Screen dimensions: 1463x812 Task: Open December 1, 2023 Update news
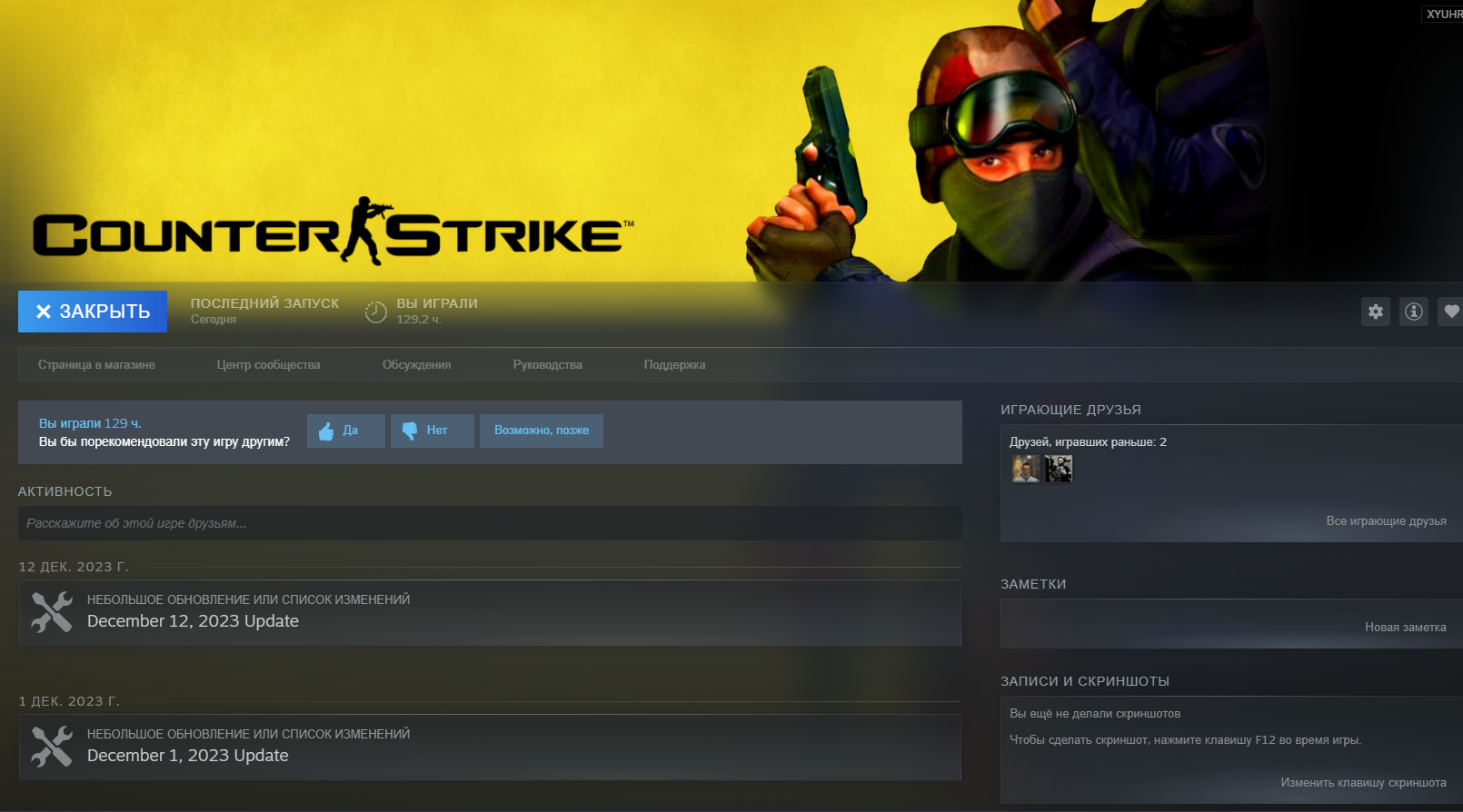tap(490, 748)
